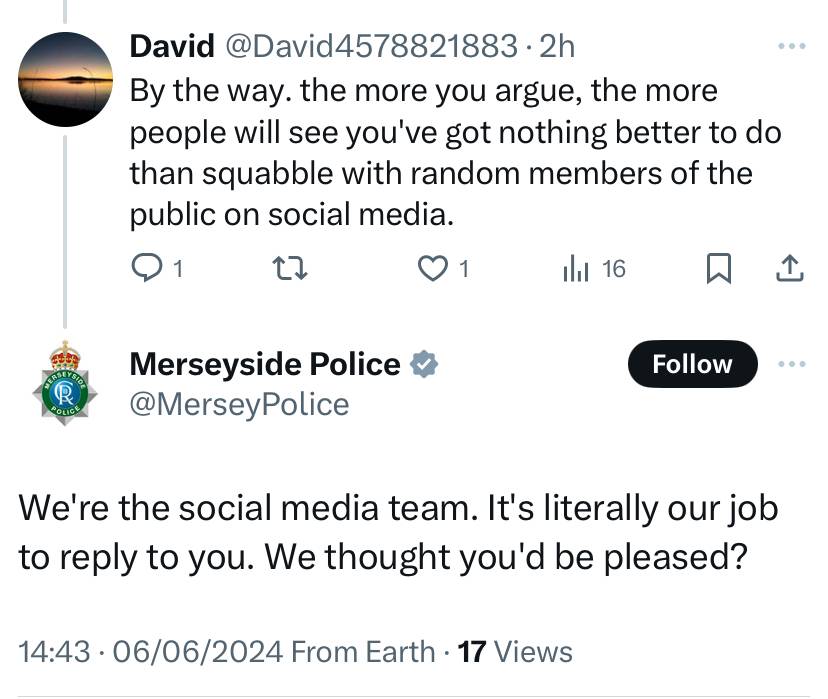Share David's tweet via upload icon

pyautogui.click(x=790, y=268)
